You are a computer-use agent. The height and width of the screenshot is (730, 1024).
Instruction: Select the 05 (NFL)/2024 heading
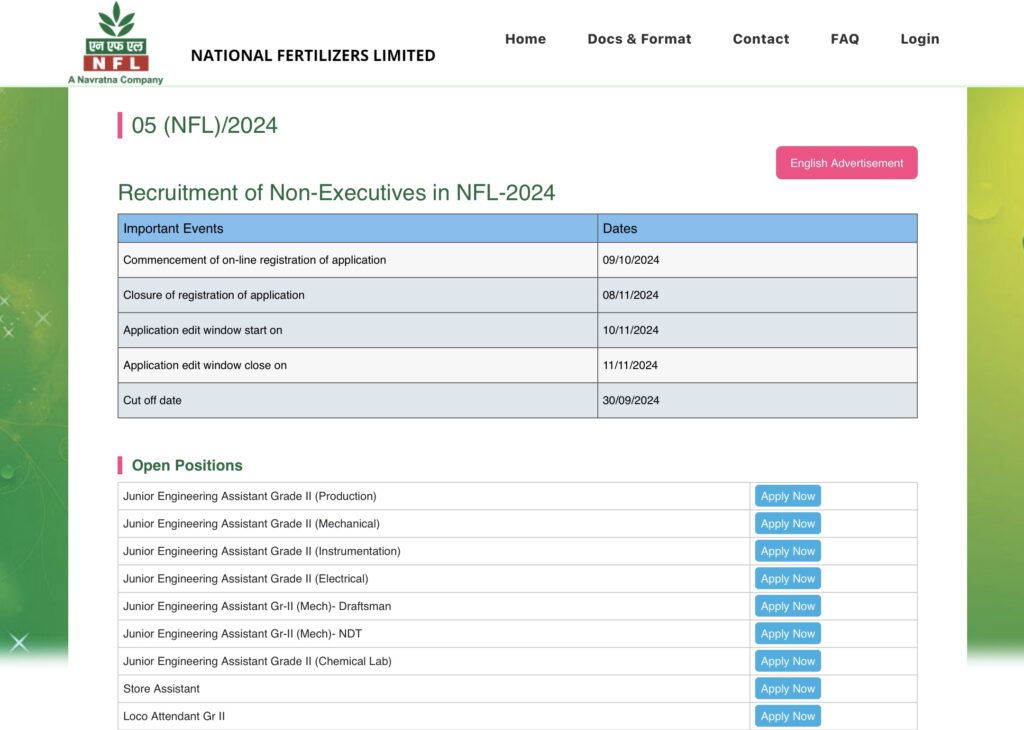coord(204,125)
